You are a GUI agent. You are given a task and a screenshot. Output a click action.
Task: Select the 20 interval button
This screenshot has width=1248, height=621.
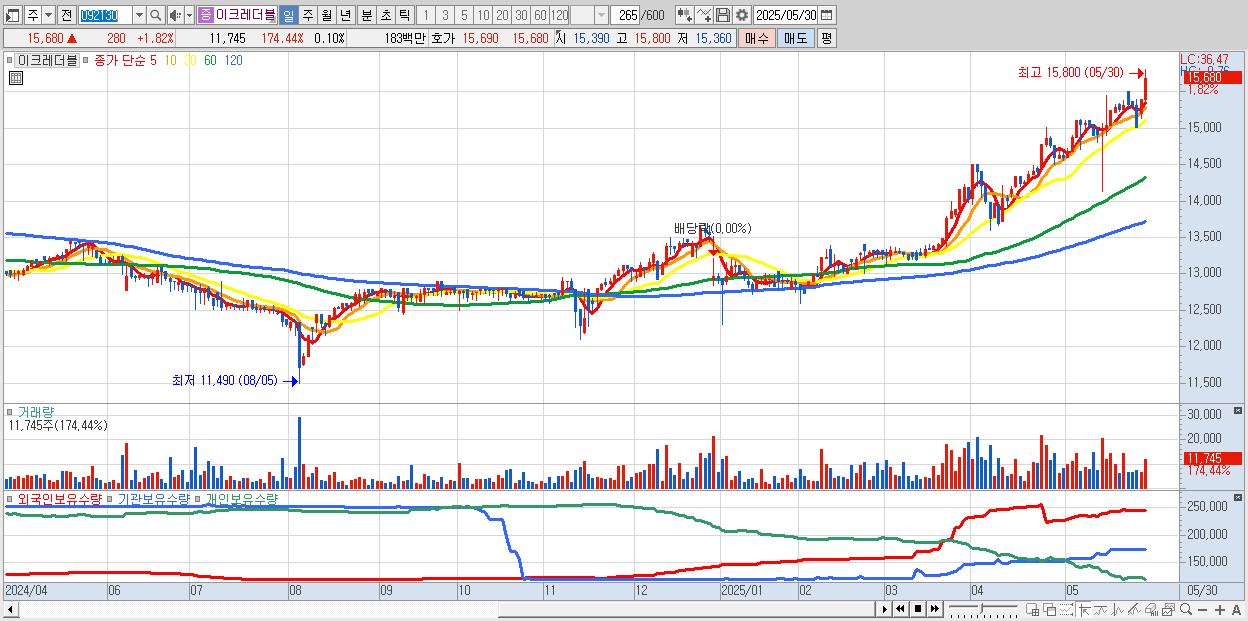502,15
